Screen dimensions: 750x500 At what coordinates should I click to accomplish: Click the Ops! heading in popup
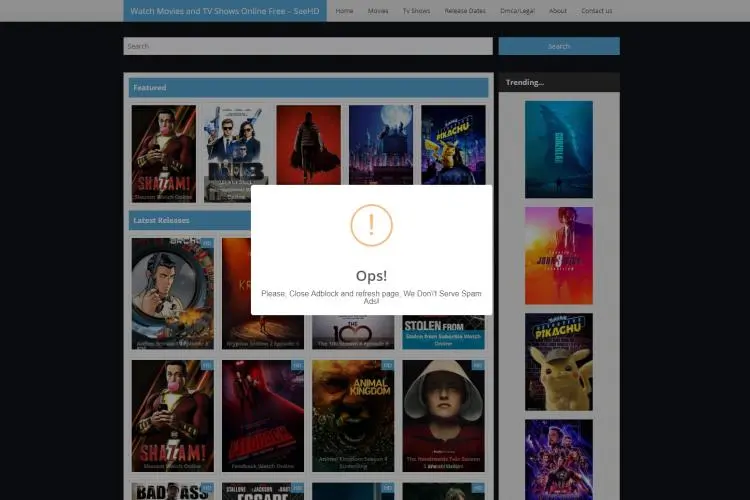(x=372, y=276)
